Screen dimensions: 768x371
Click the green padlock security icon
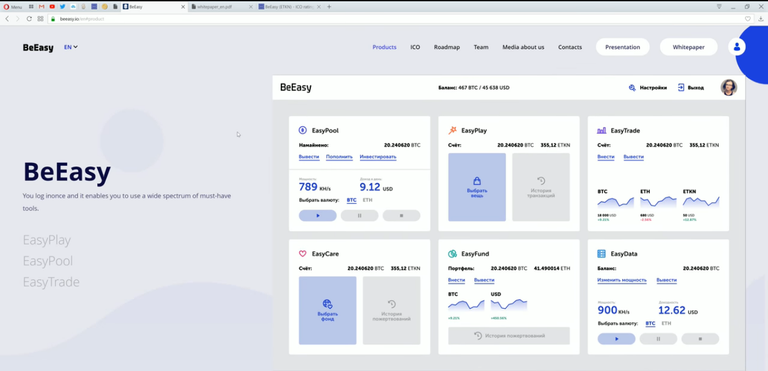pos(53,19)
